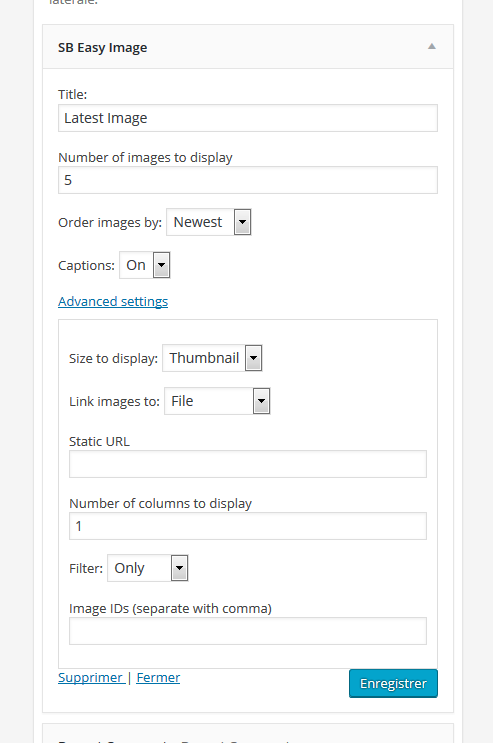Open the Filter dropdown

click(x=148, y=568)
